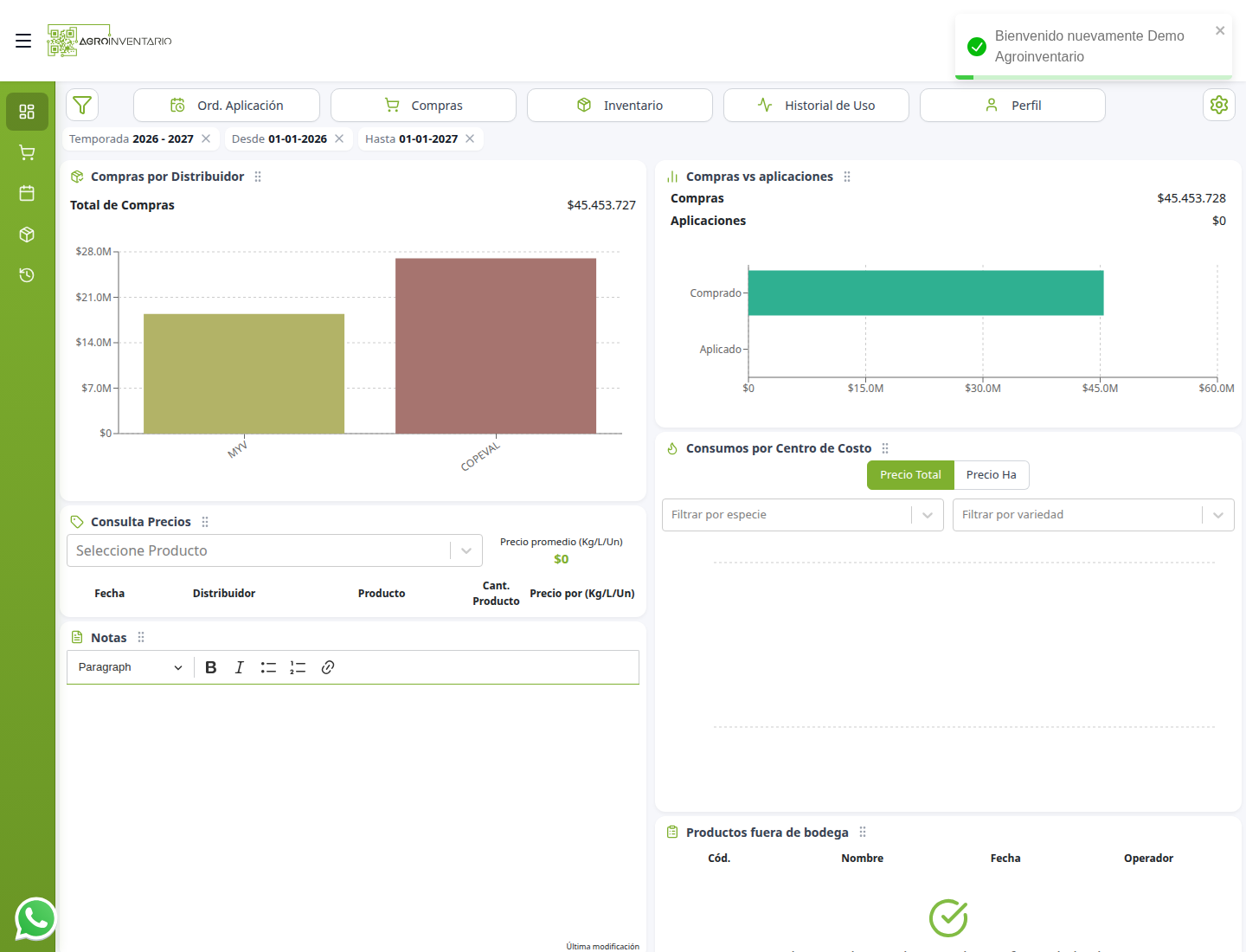Grab the Compras vs aplicaciones drag handle

[x=847, y=177]
